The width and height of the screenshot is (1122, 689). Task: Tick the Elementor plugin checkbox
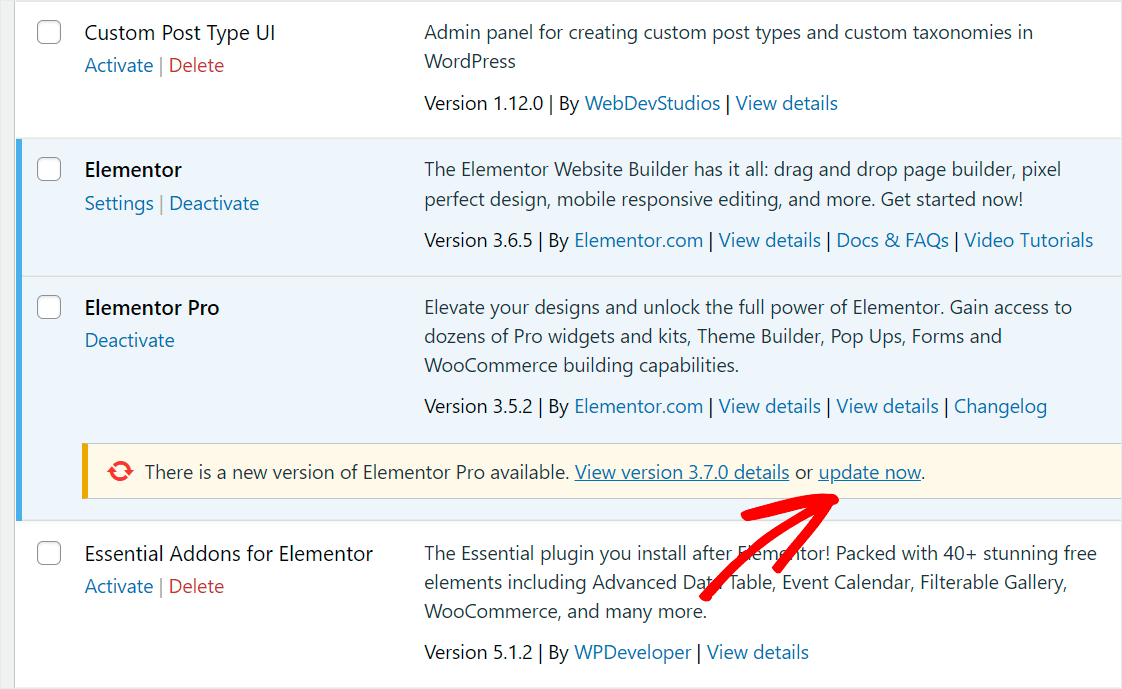[x=49, y=170]
